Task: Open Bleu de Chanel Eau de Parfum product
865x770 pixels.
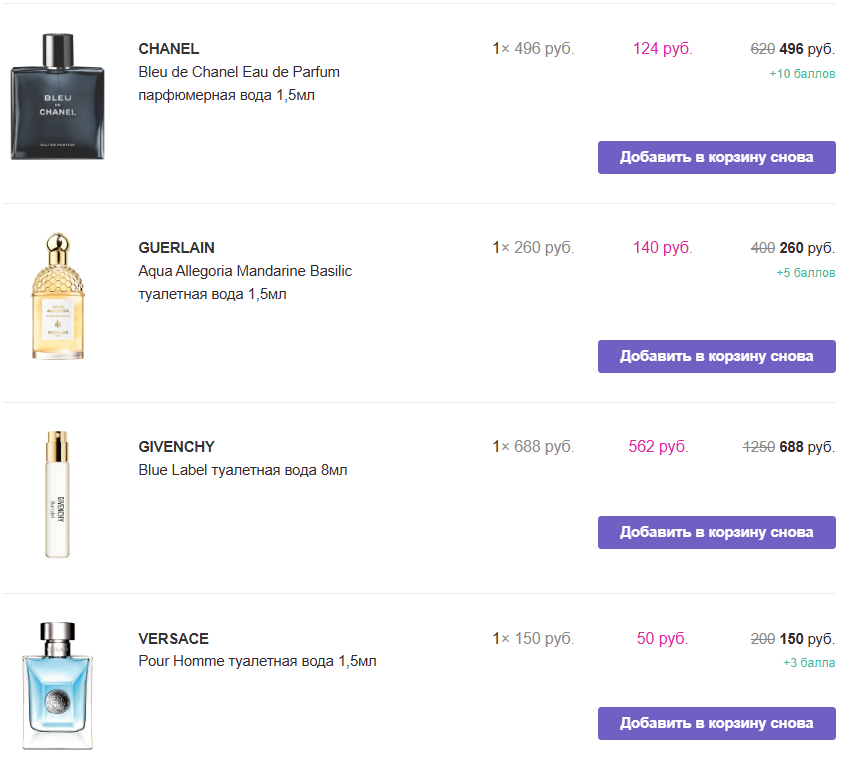Action: (239, 72)
